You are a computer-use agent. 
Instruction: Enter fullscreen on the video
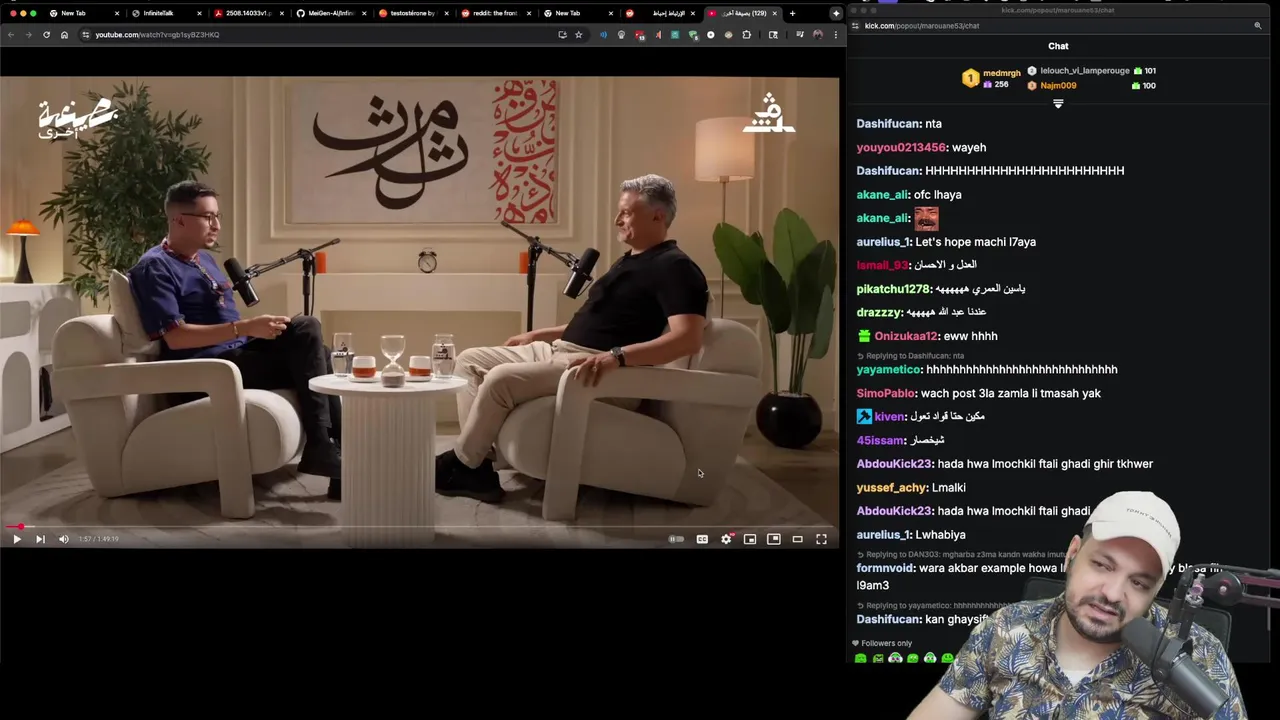(x=821, y=539)
